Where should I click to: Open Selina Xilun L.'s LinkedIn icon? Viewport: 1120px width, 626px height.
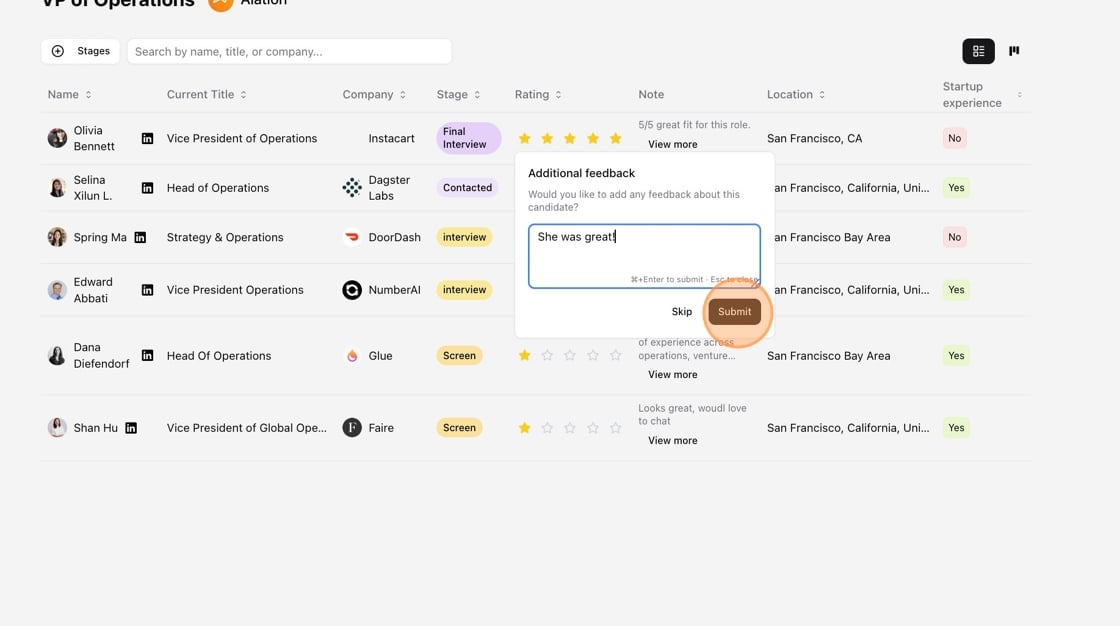(147, 188)
